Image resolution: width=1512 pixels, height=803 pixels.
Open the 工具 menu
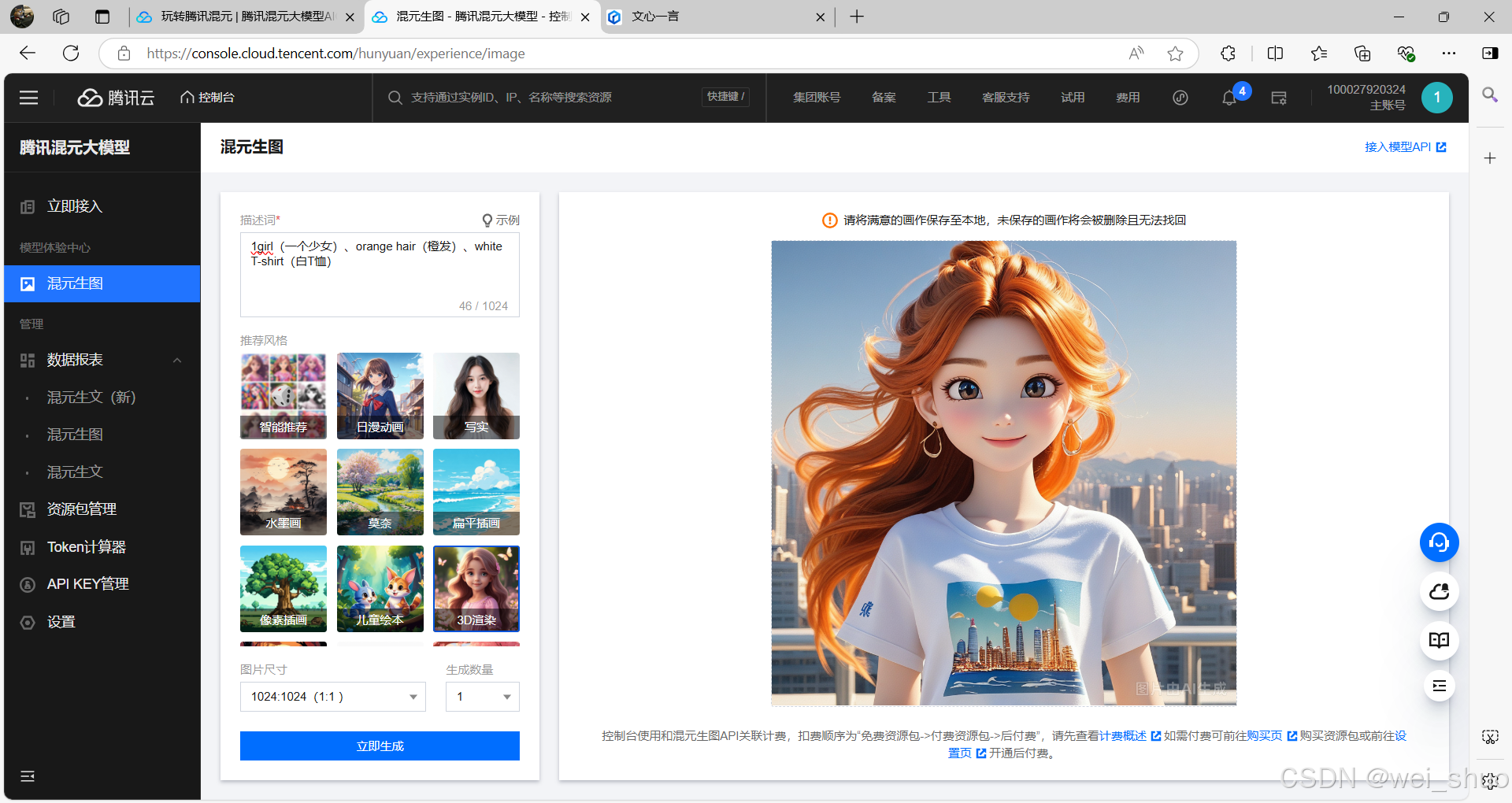[939, 98]
